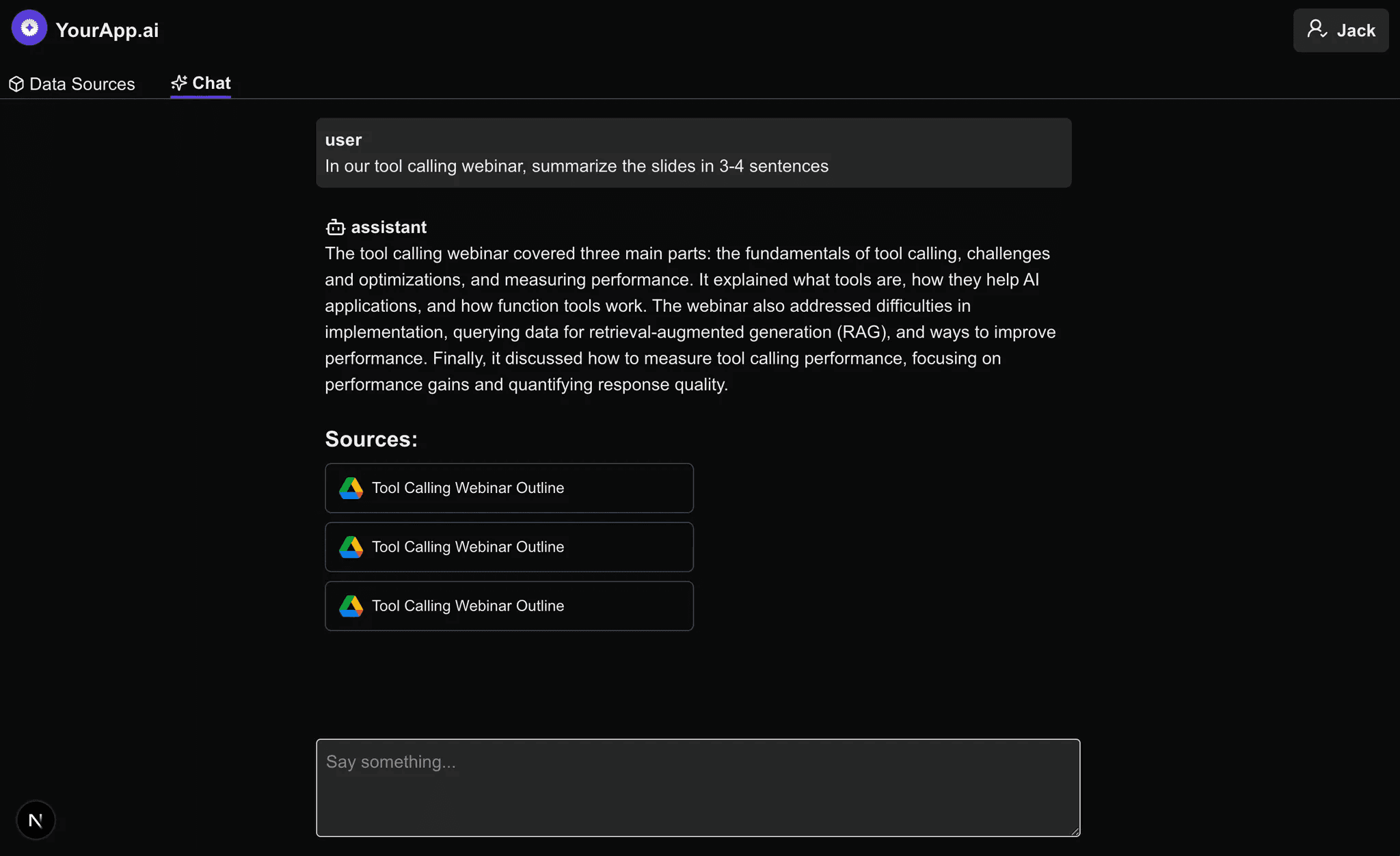Select the Chat tab
The width and height of the screenshot is (1400, 856).
pos(211,83)
